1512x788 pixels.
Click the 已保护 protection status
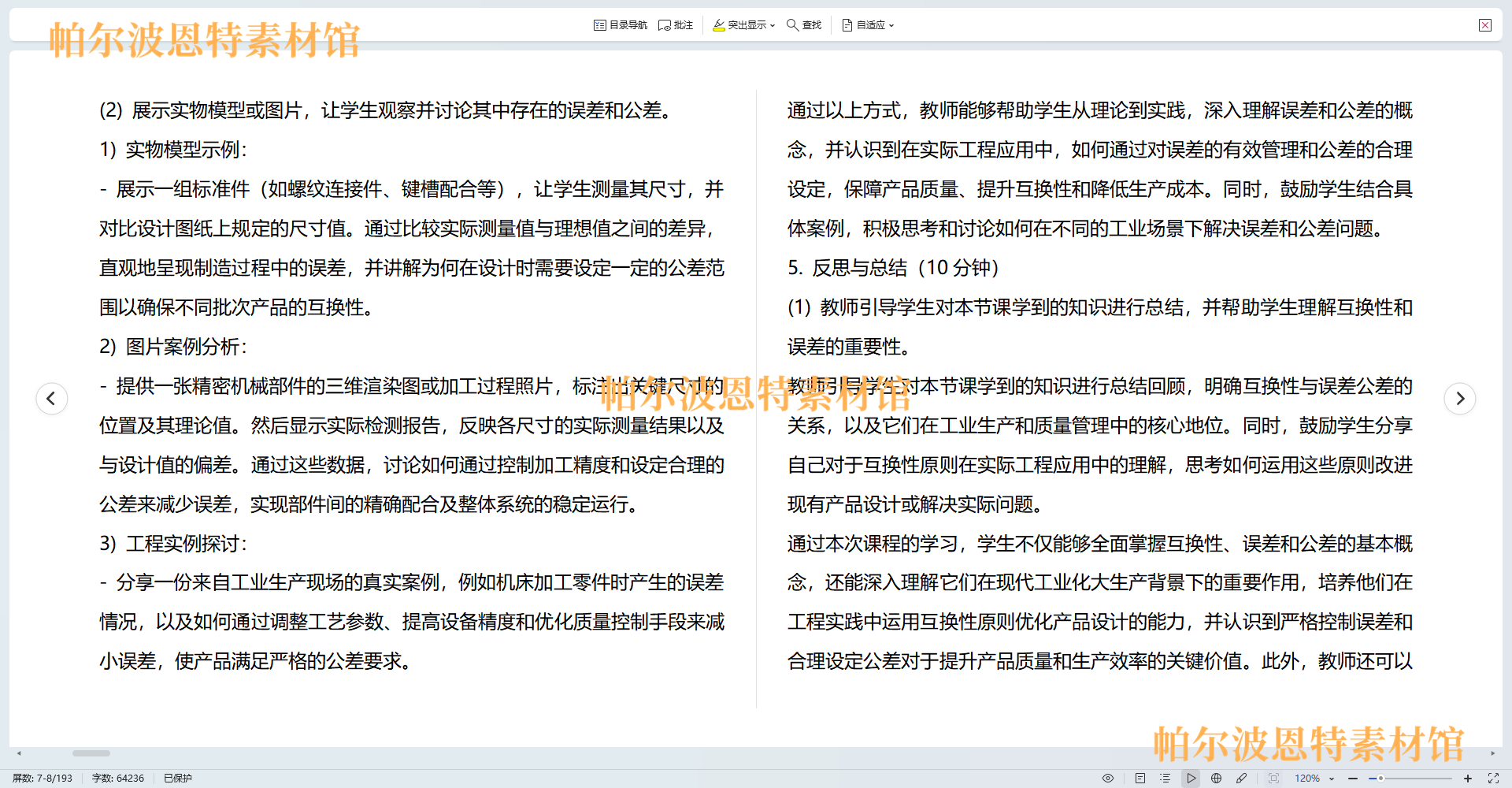tap(178, 778)
